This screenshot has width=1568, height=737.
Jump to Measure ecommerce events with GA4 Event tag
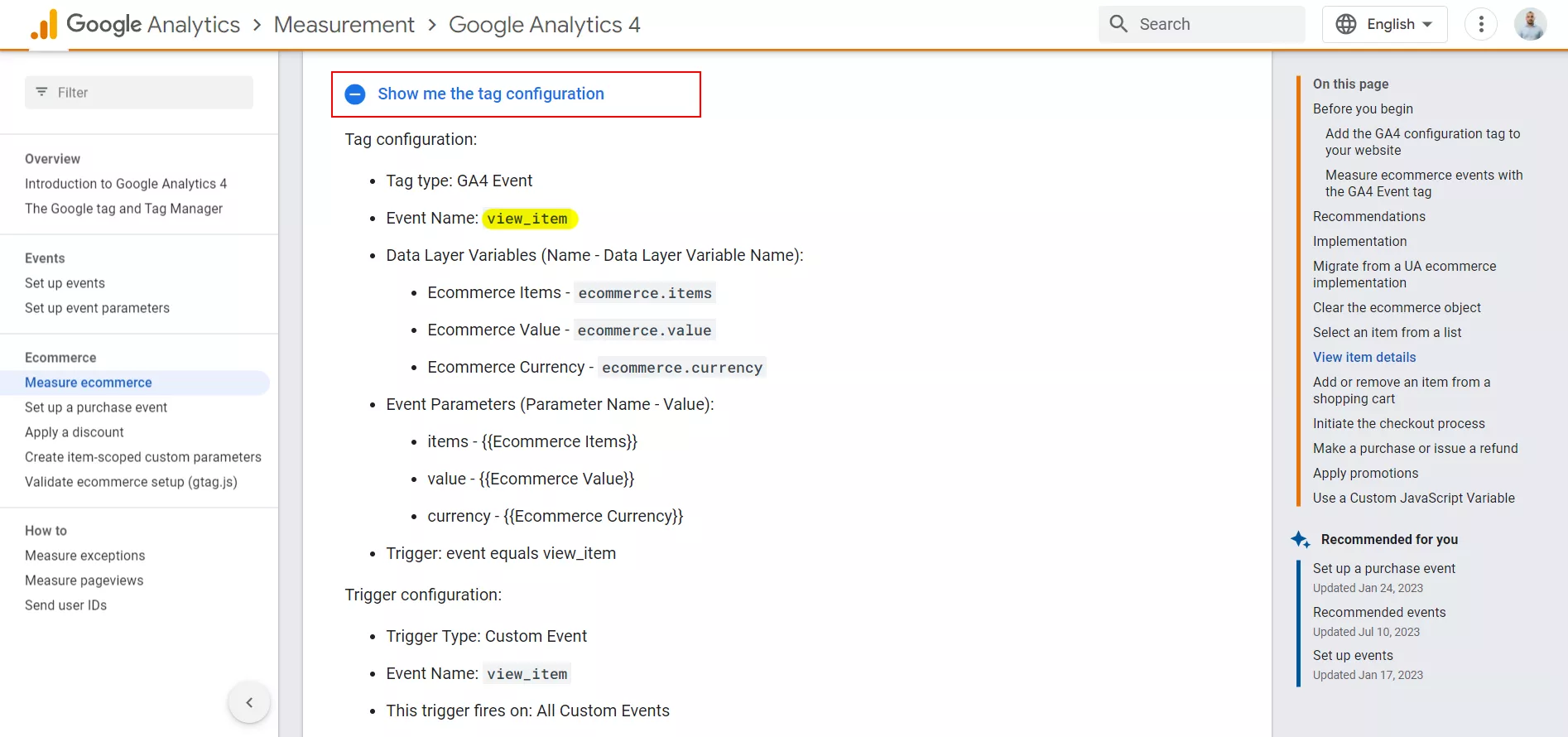pos(1424,183)
